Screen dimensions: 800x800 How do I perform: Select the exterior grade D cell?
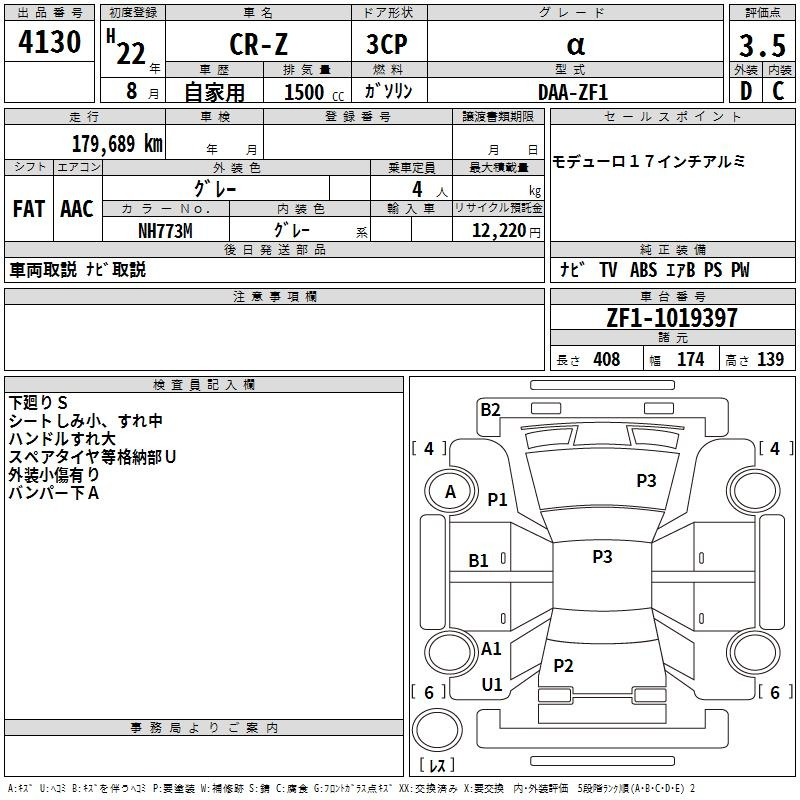[744, 91]
